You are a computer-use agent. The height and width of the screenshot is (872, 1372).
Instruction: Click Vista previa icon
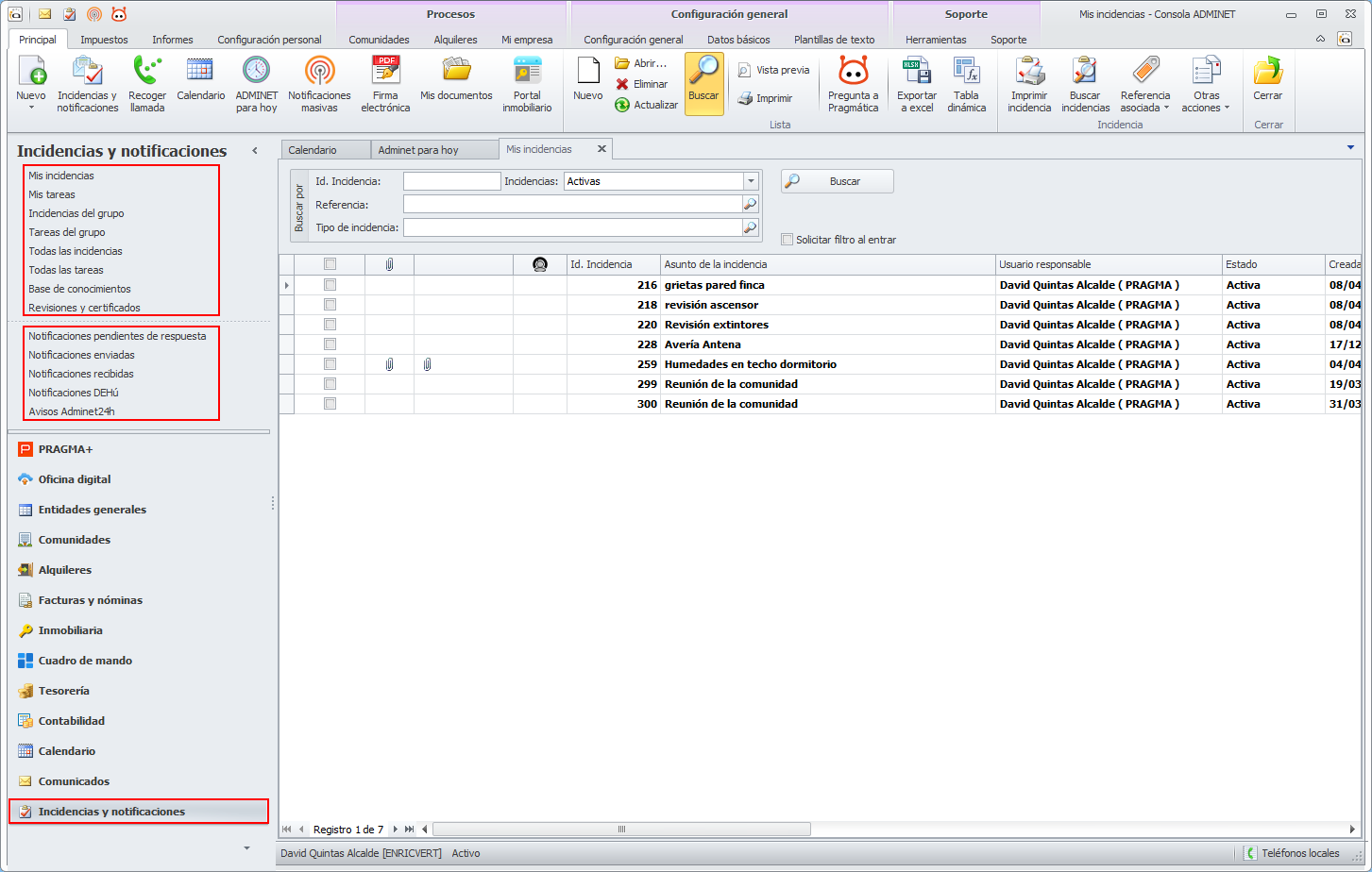coord(744,70)
